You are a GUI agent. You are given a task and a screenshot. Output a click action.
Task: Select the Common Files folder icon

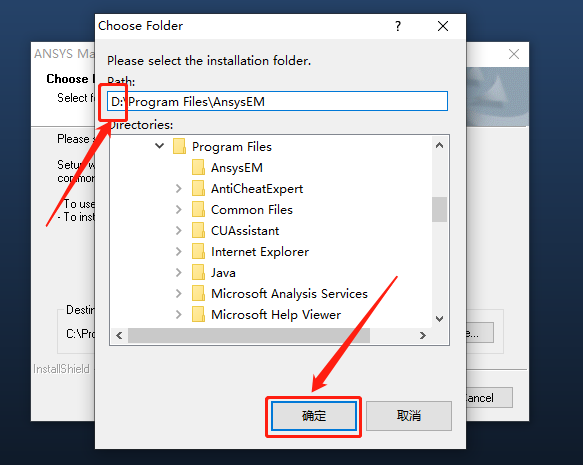click(x=198, y=209)
